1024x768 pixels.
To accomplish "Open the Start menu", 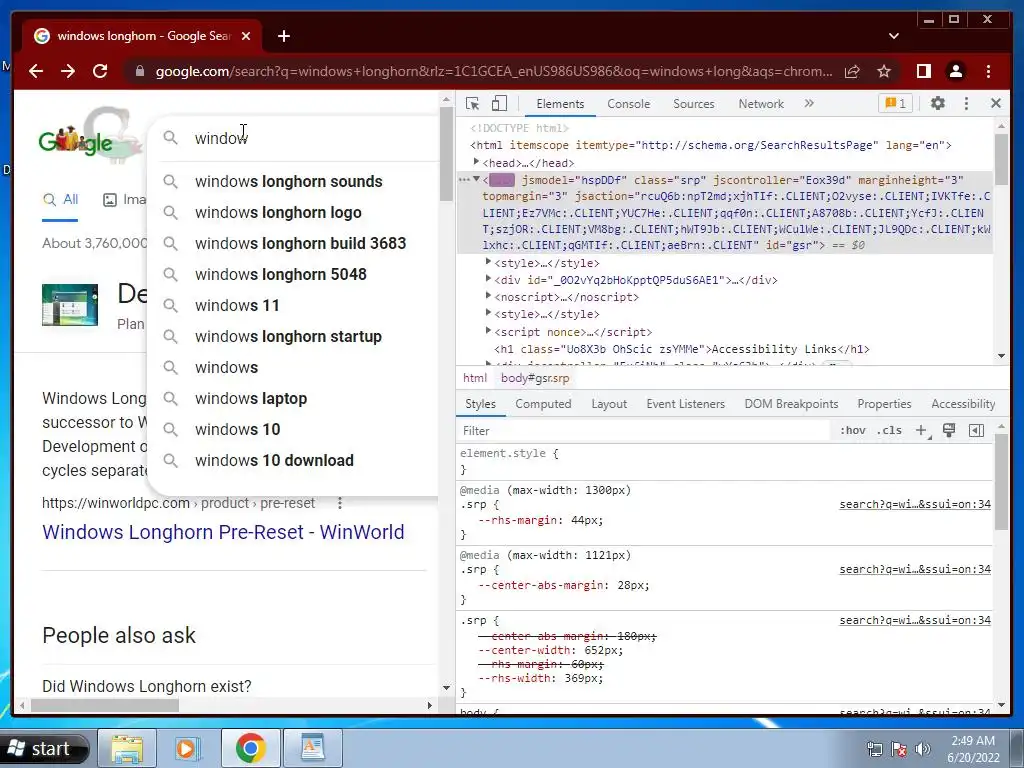I will coord(44,748).
